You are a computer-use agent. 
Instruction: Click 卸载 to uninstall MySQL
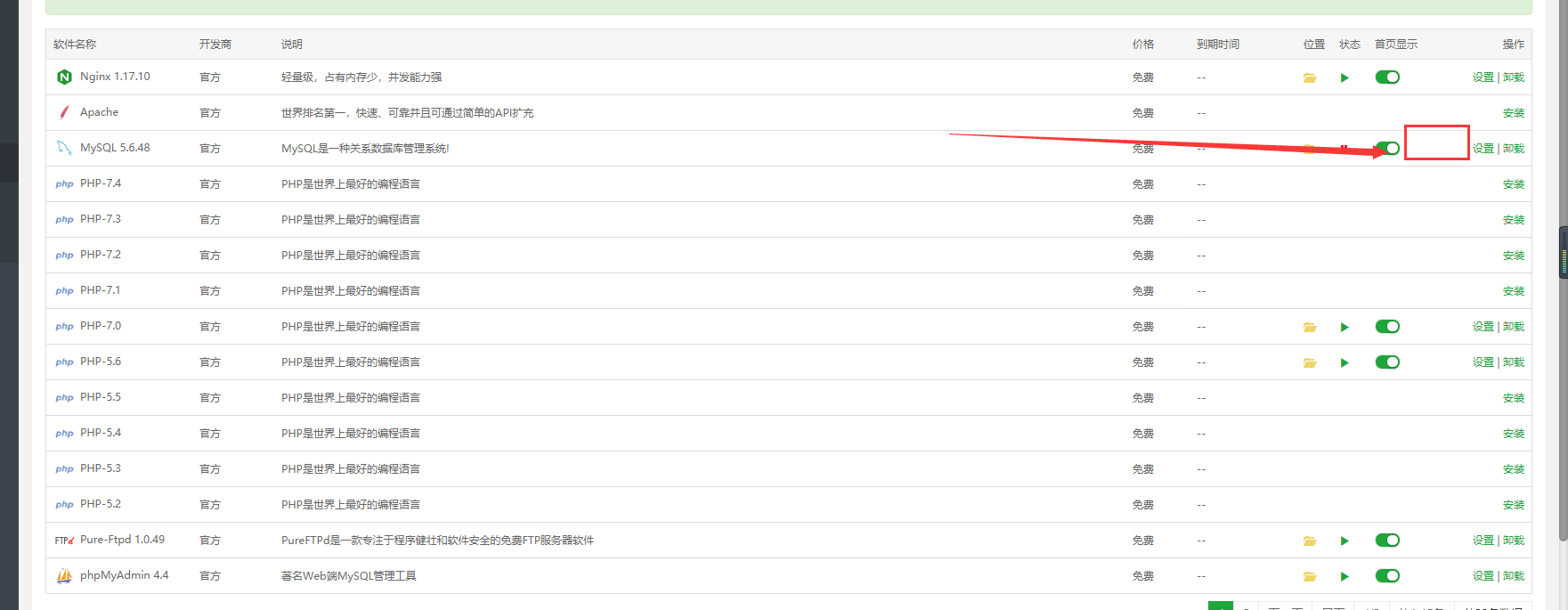coord(1514,149)
